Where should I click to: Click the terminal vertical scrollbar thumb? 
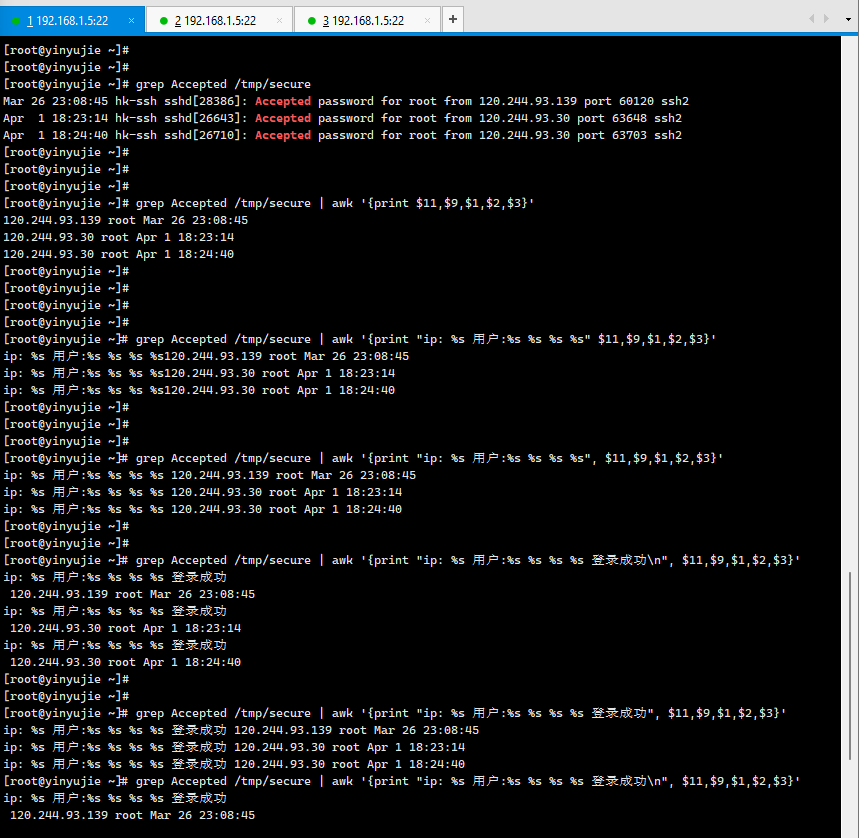[850, 665]
